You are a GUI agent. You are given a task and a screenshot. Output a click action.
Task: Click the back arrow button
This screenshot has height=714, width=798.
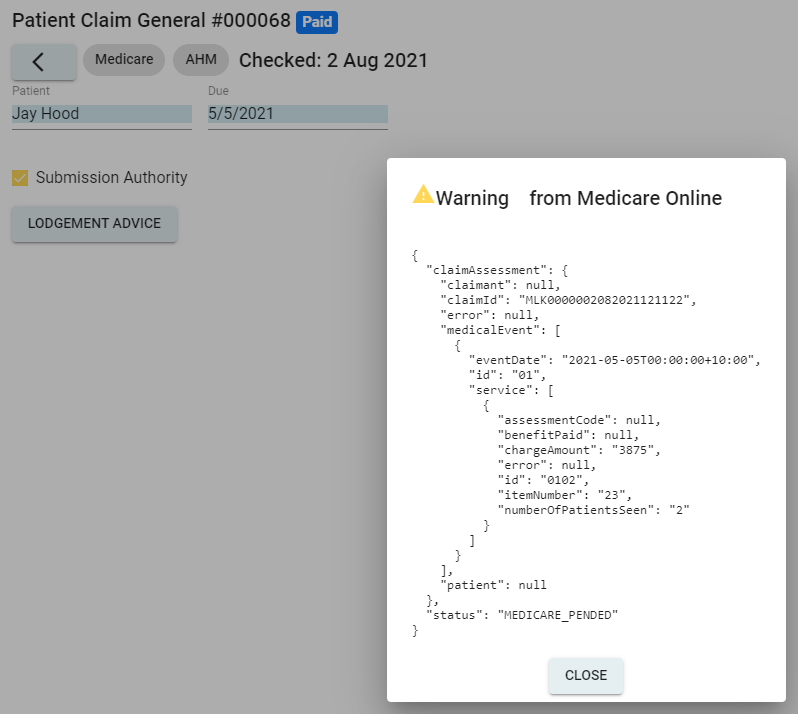(x=44, y=62)
